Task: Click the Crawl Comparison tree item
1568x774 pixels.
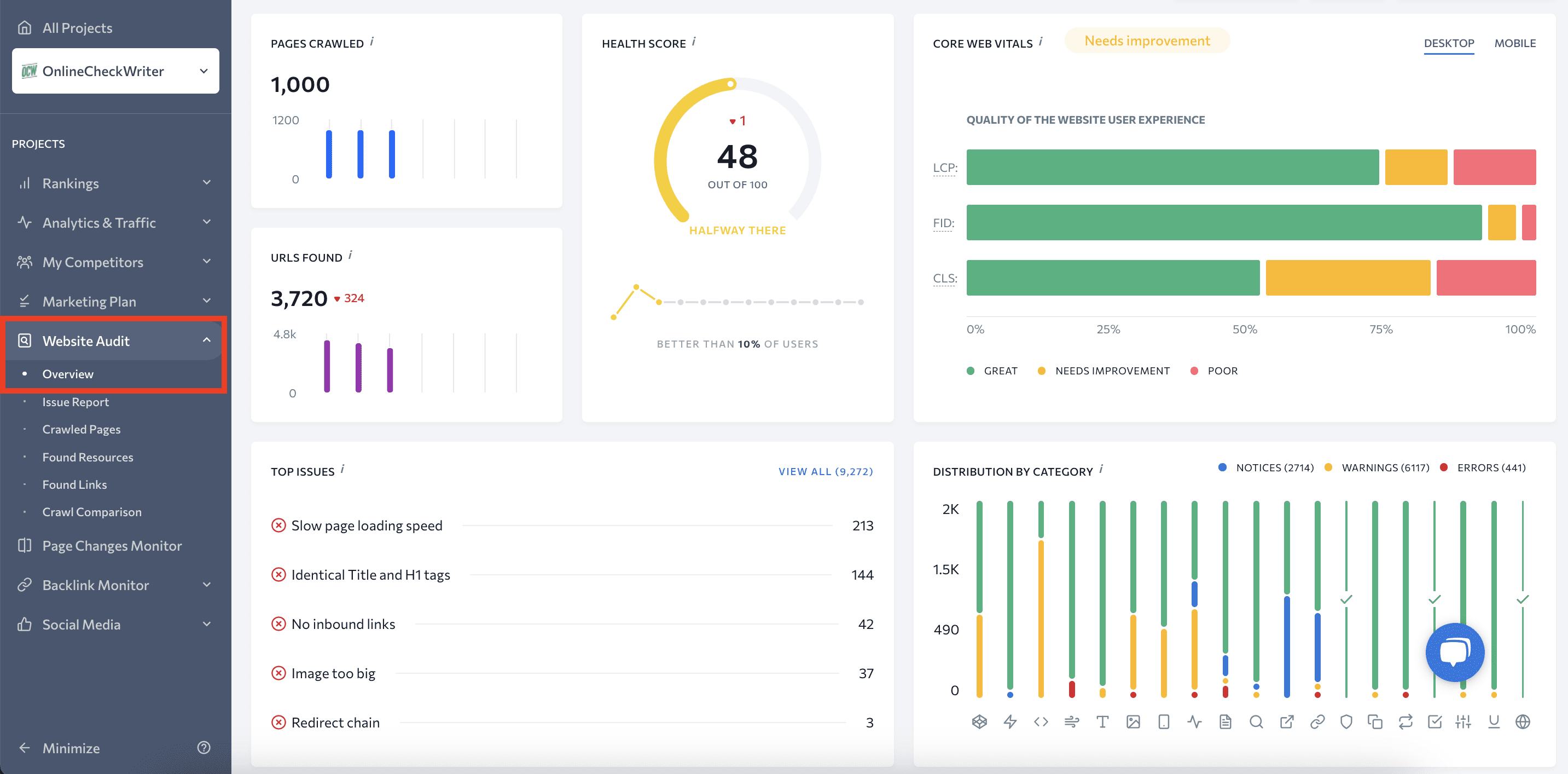Action: point(91,511)
